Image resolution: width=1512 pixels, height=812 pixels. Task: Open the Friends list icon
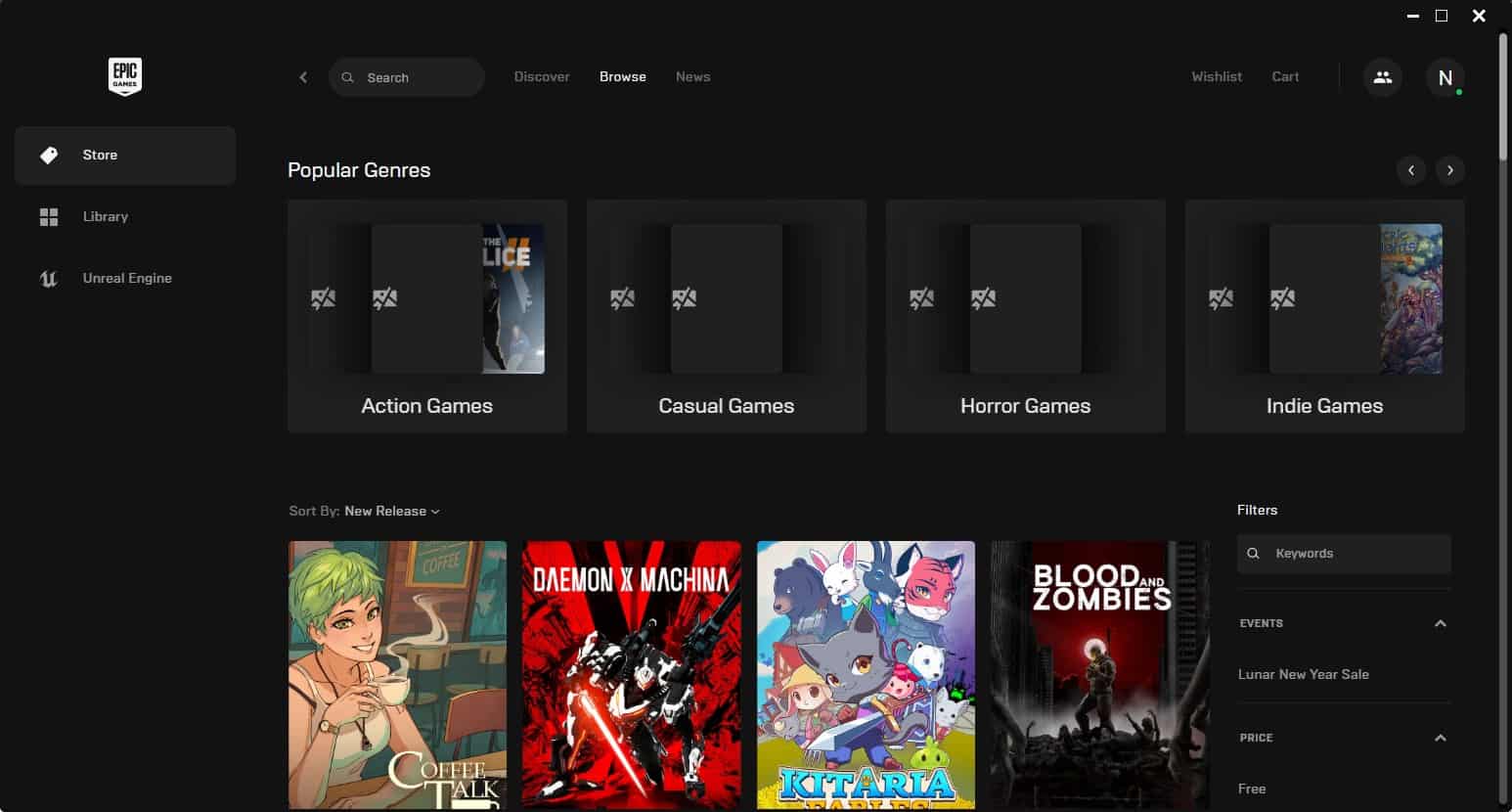pos(1383,77)
